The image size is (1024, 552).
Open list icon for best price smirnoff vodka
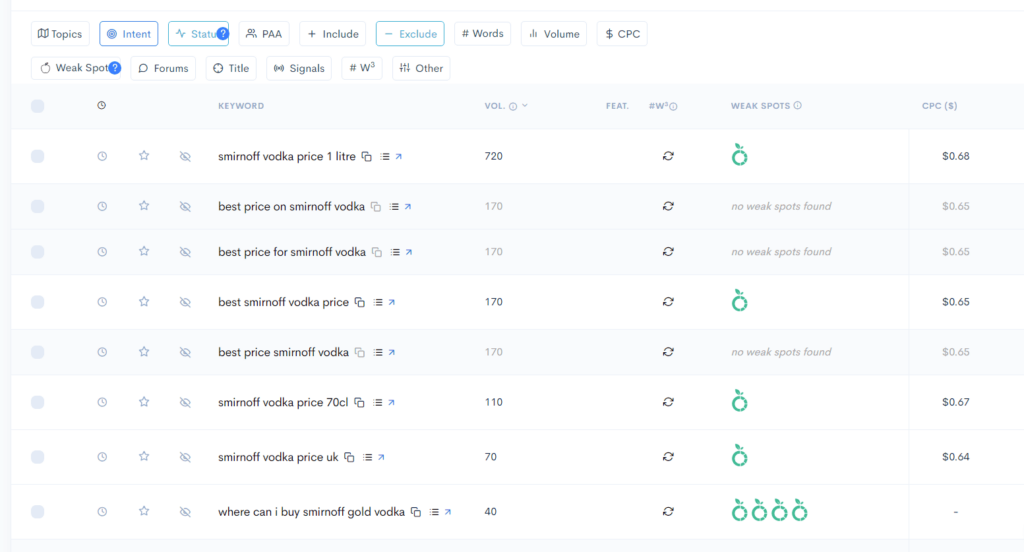tap(378, 353)
